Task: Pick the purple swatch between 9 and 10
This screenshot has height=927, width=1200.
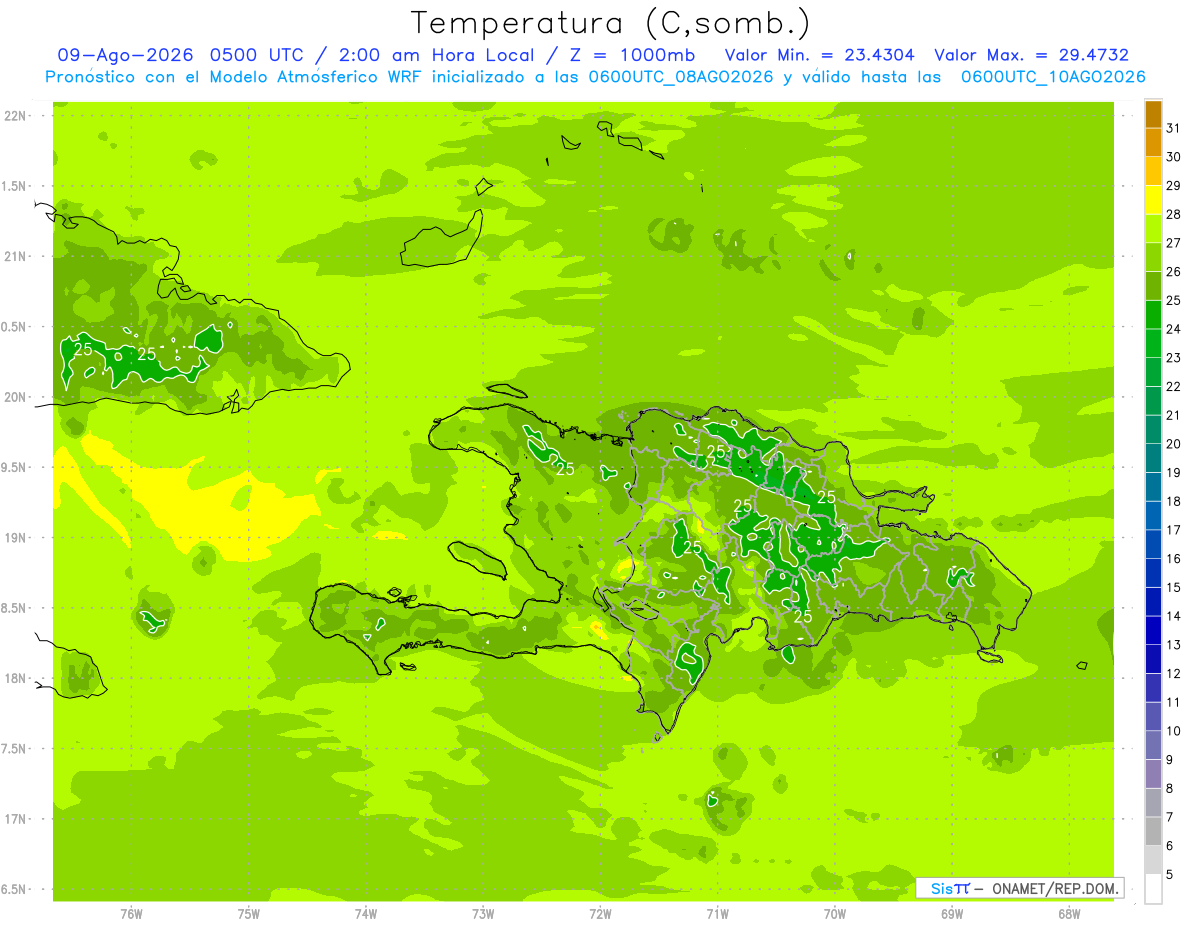Action: tap(1153, 746)
